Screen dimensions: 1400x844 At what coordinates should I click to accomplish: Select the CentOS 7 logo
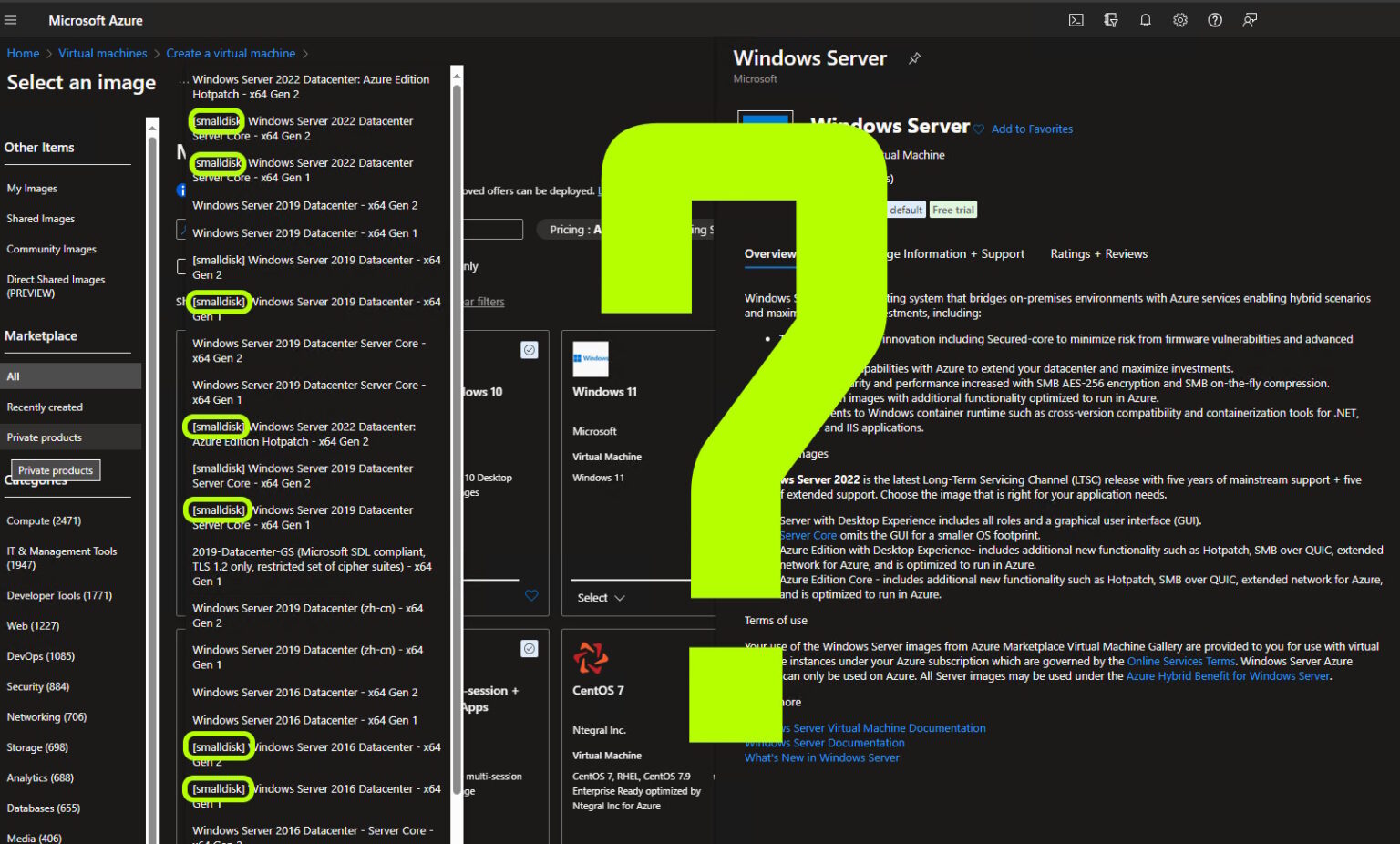point(590,658)
